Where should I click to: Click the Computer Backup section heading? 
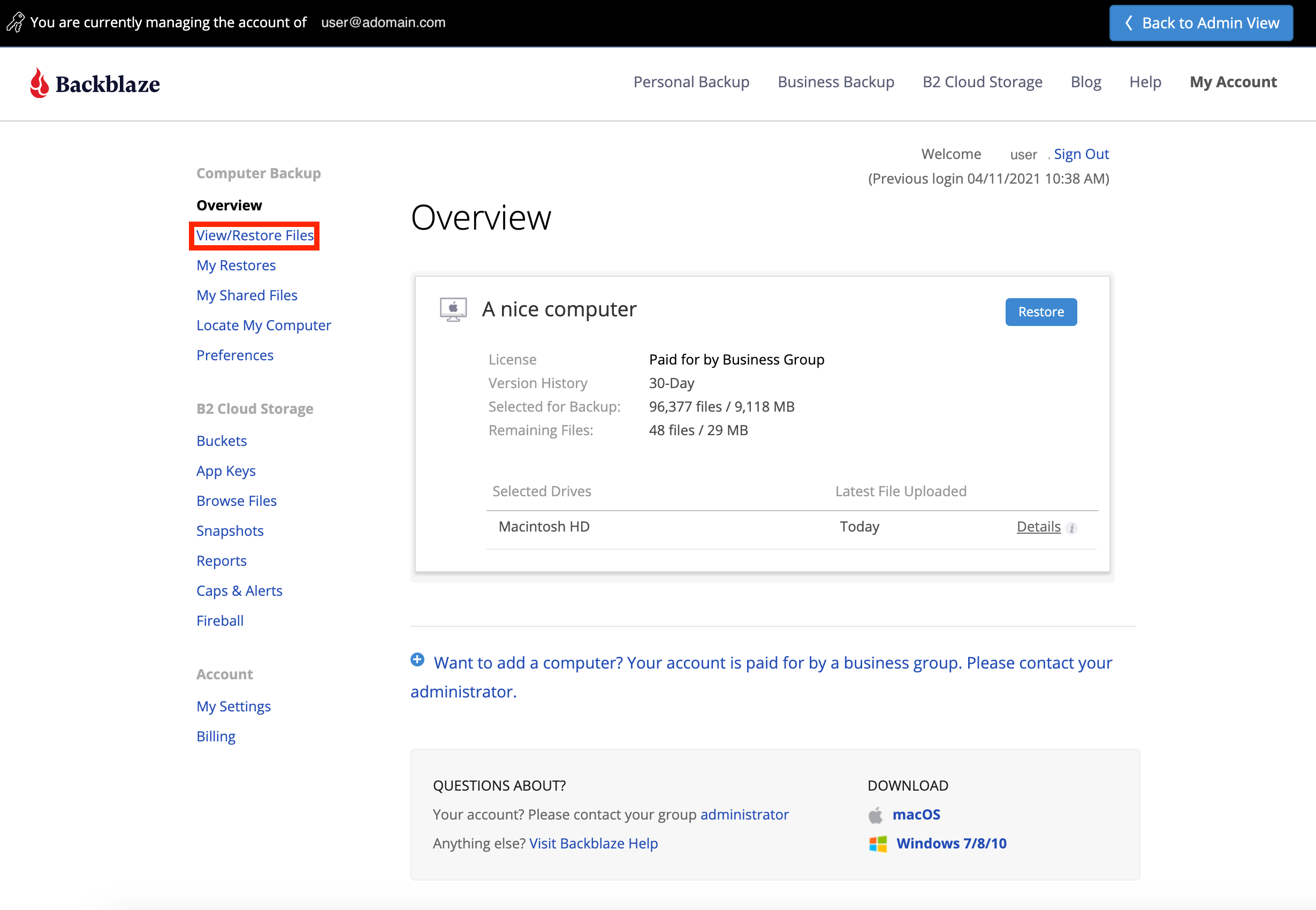point(258,173)
